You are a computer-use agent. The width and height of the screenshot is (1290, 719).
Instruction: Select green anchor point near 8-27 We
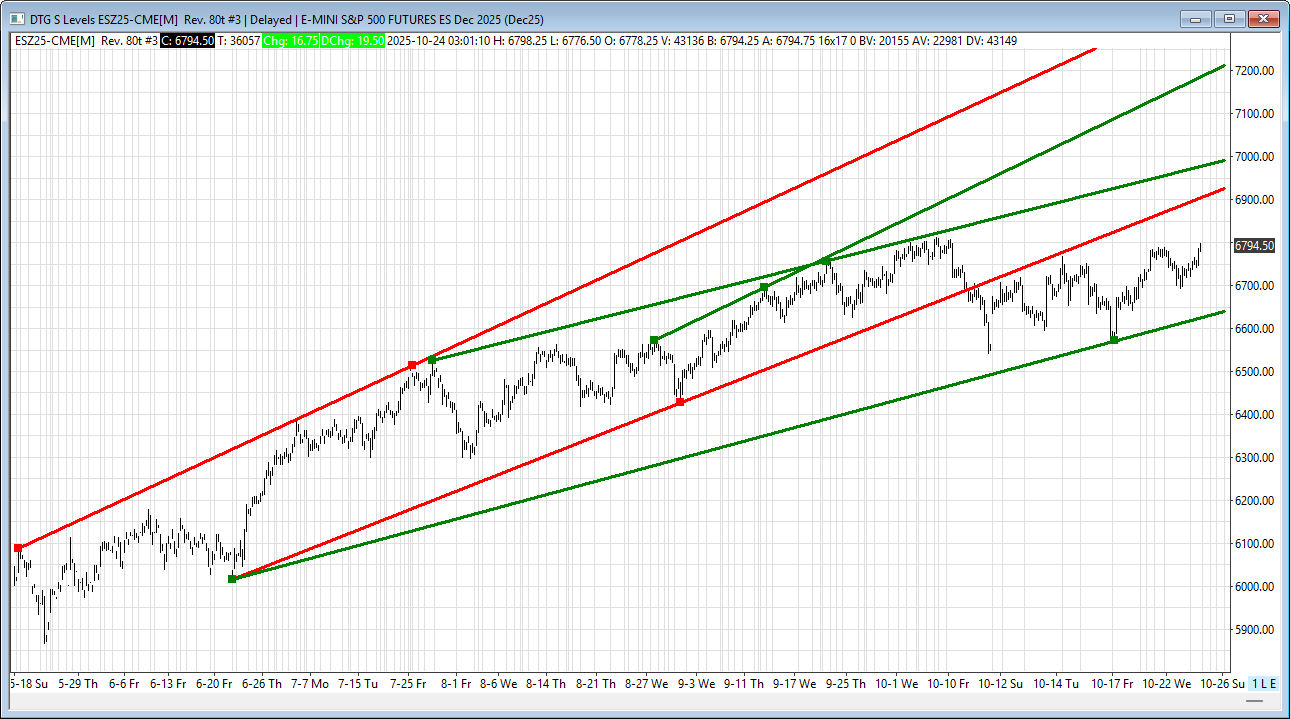click(x=654, y=340)
